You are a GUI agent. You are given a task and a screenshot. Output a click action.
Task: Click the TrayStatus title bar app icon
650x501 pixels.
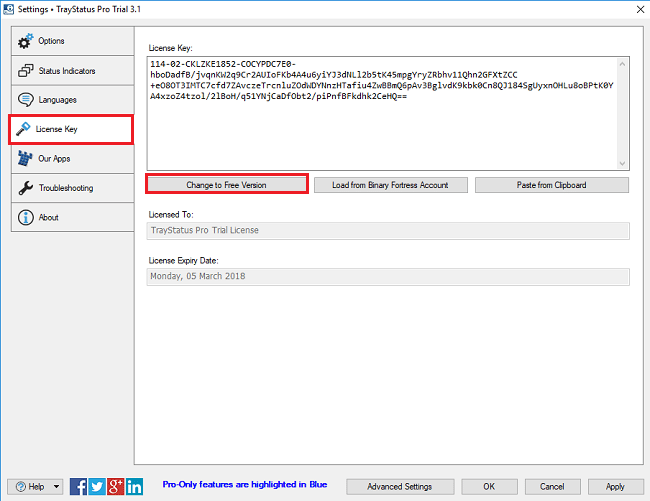point(8,9)
